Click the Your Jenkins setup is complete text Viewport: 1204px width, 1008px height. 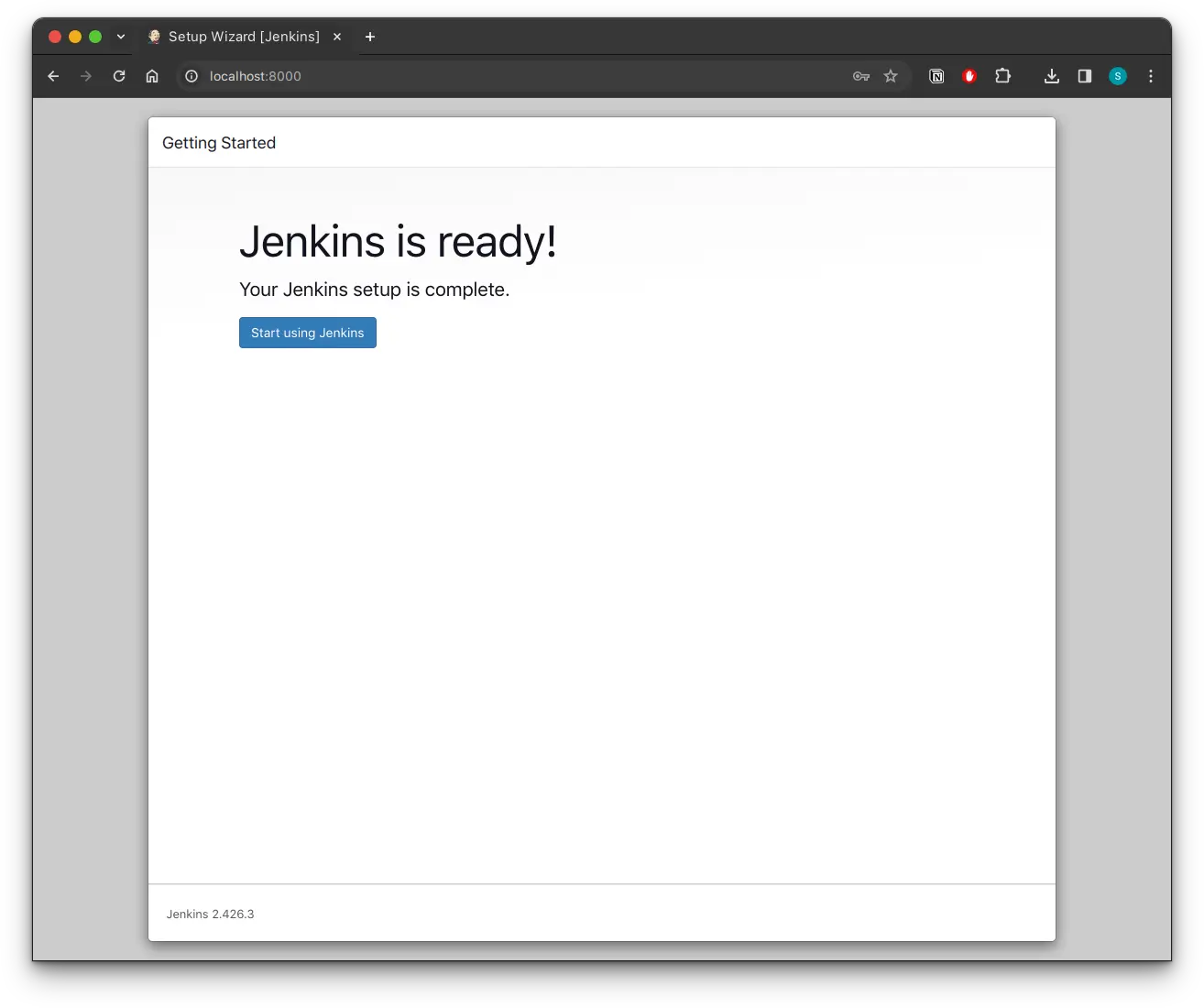click(374, 290)
